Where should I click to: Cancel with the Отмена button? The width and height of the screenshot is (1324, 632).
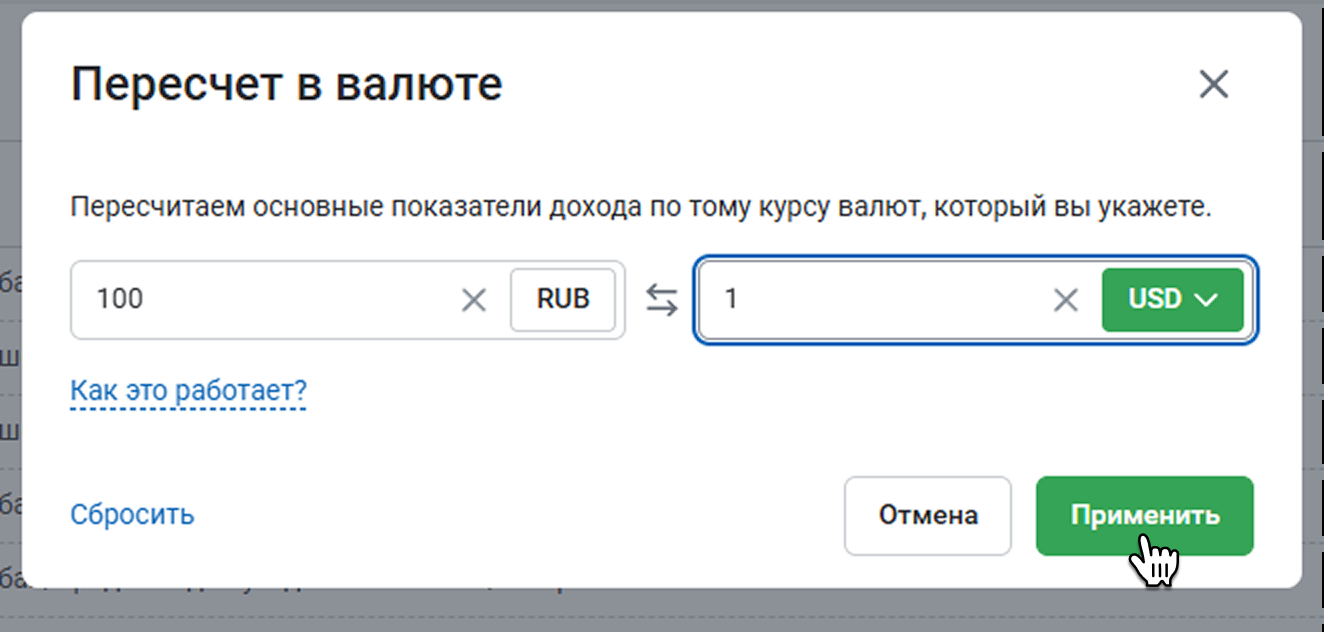click(928, 516)
